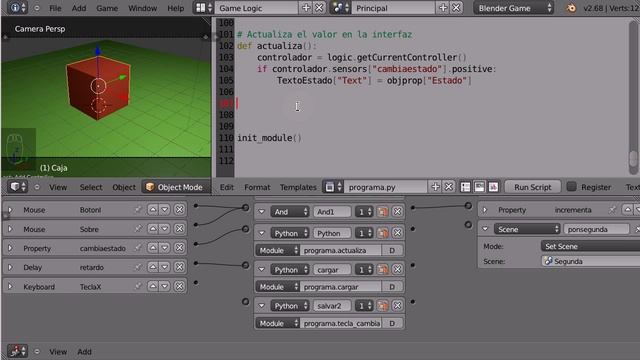This screenshot has height=360, width=640.
Task: Open the 3D View editor type selector
Action: point(18,187)
